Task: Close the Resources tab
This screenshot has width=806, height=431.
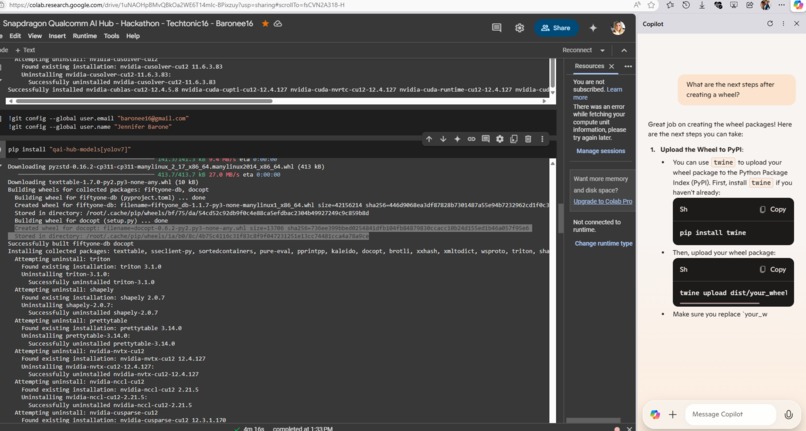Action: 612,66
